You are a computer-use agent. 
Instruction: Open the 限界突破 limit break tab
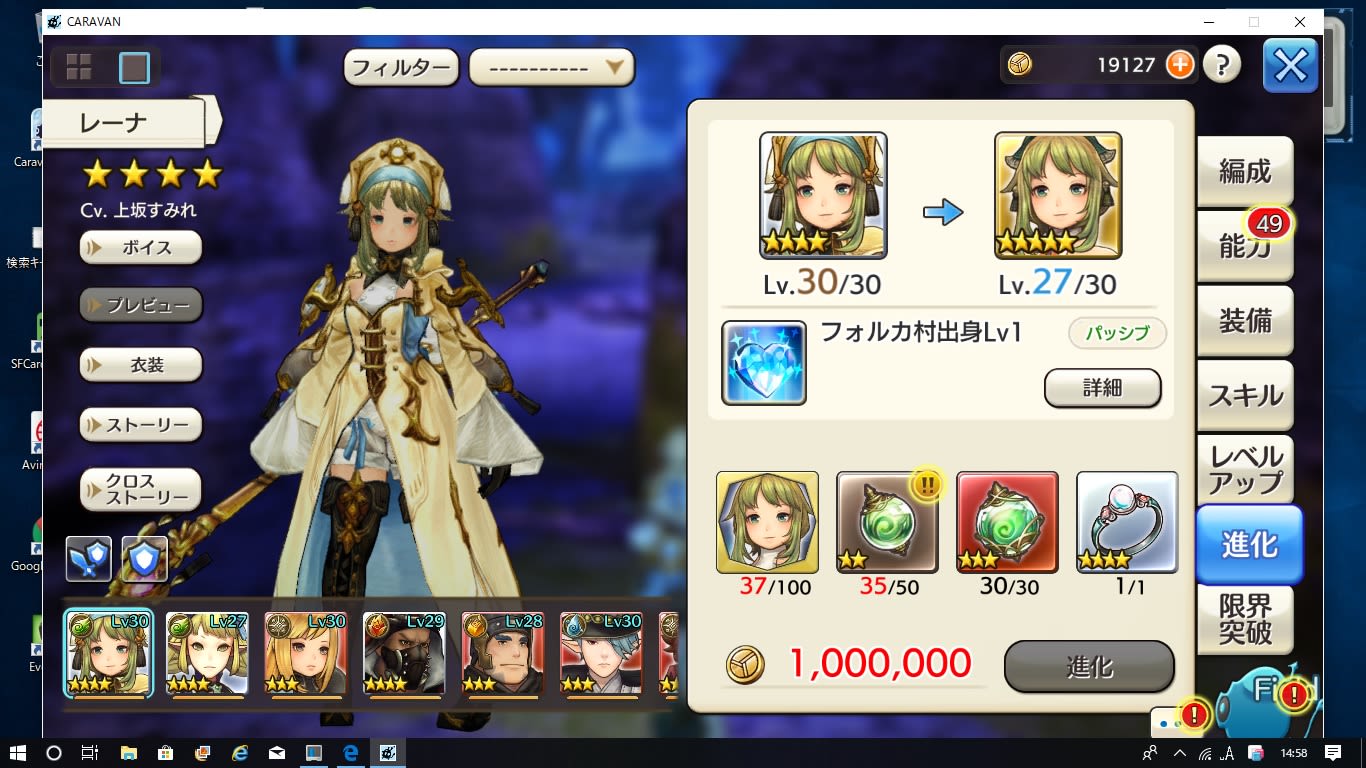[x=1245, y=620]
